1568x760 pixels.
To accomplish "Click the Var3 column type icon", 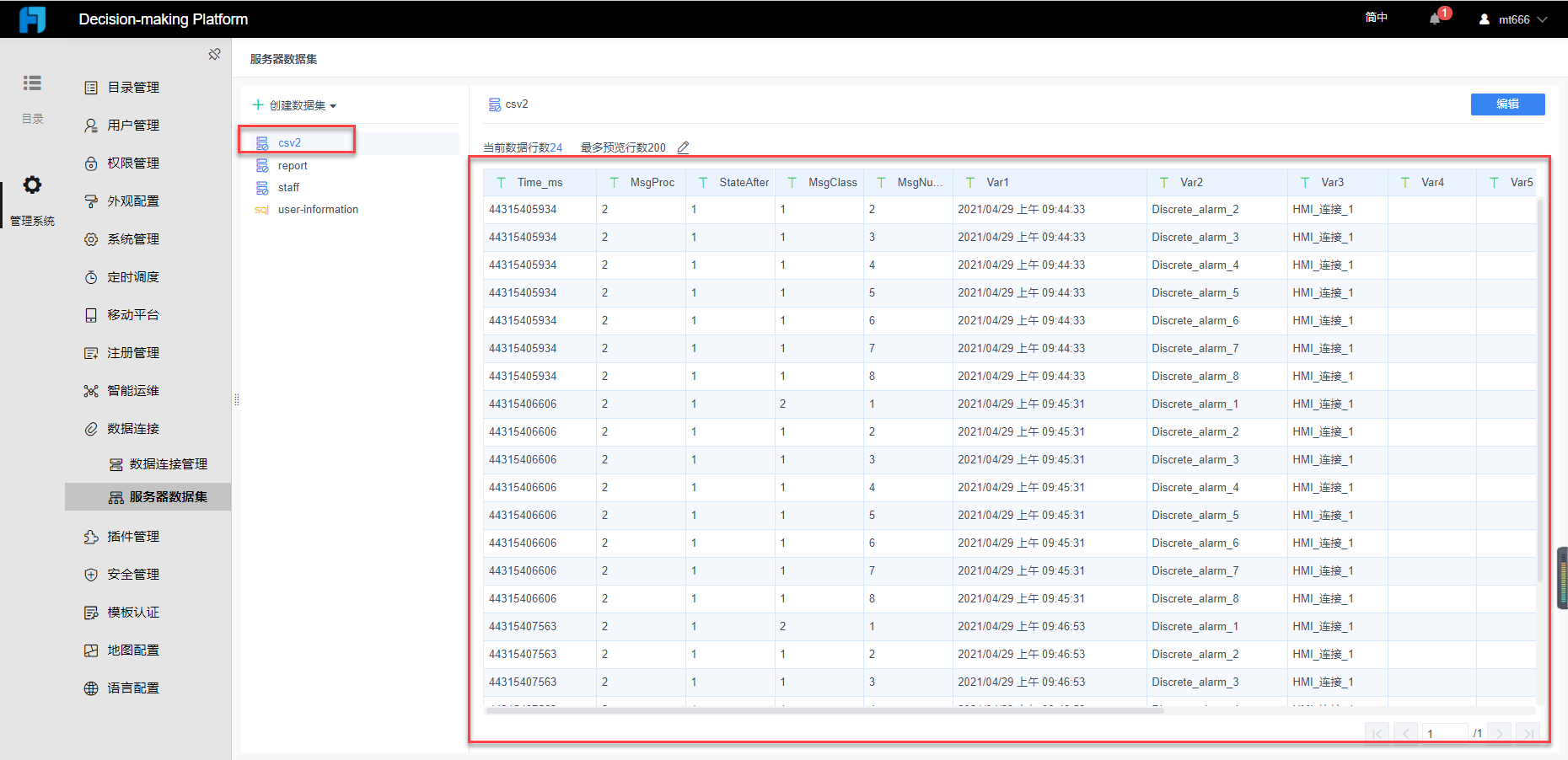I will (1305, 183).
